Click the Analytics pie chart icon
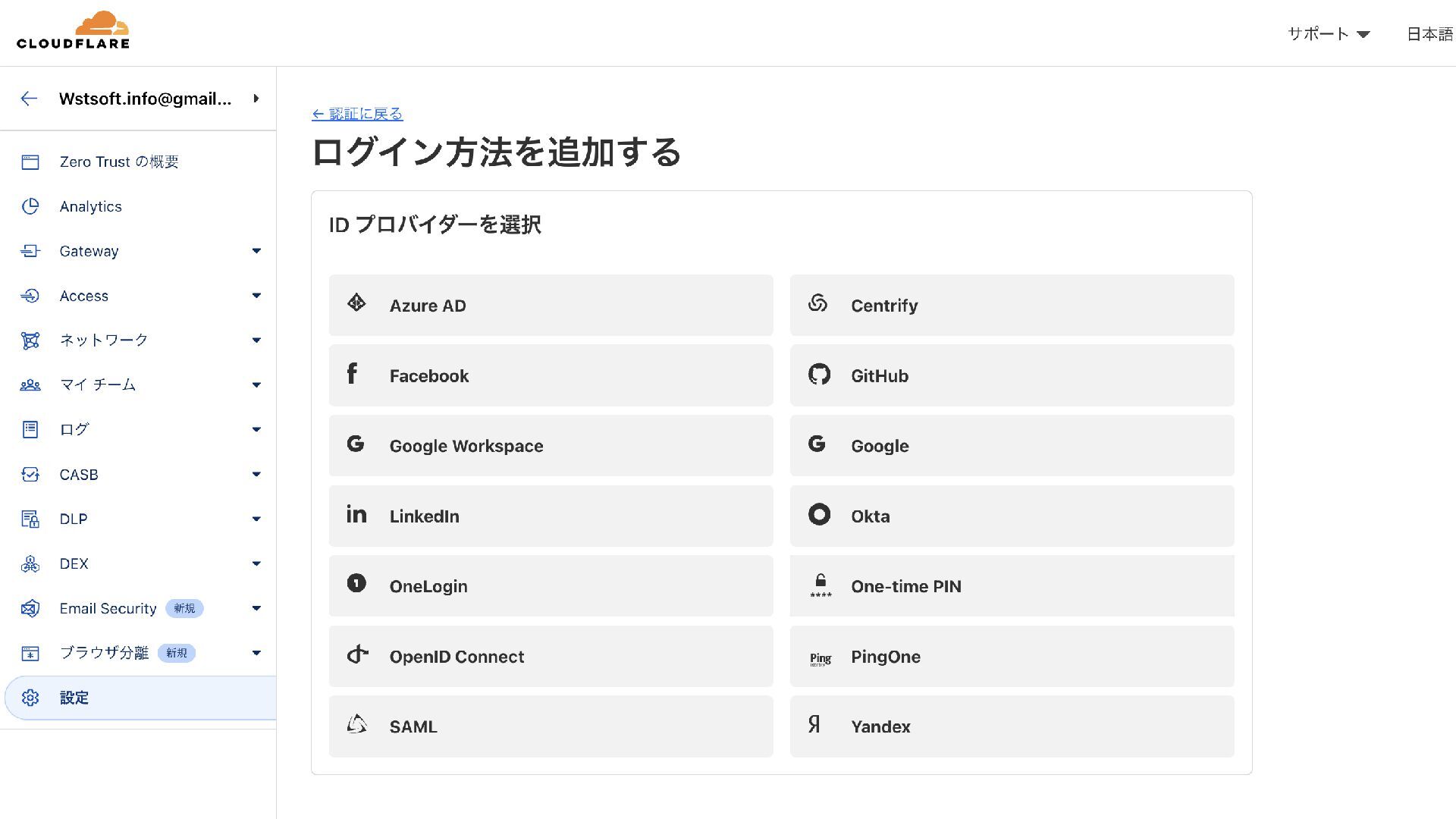Image resolution: width=1456 pixels, height=819 pixels. tap(30, 206)
